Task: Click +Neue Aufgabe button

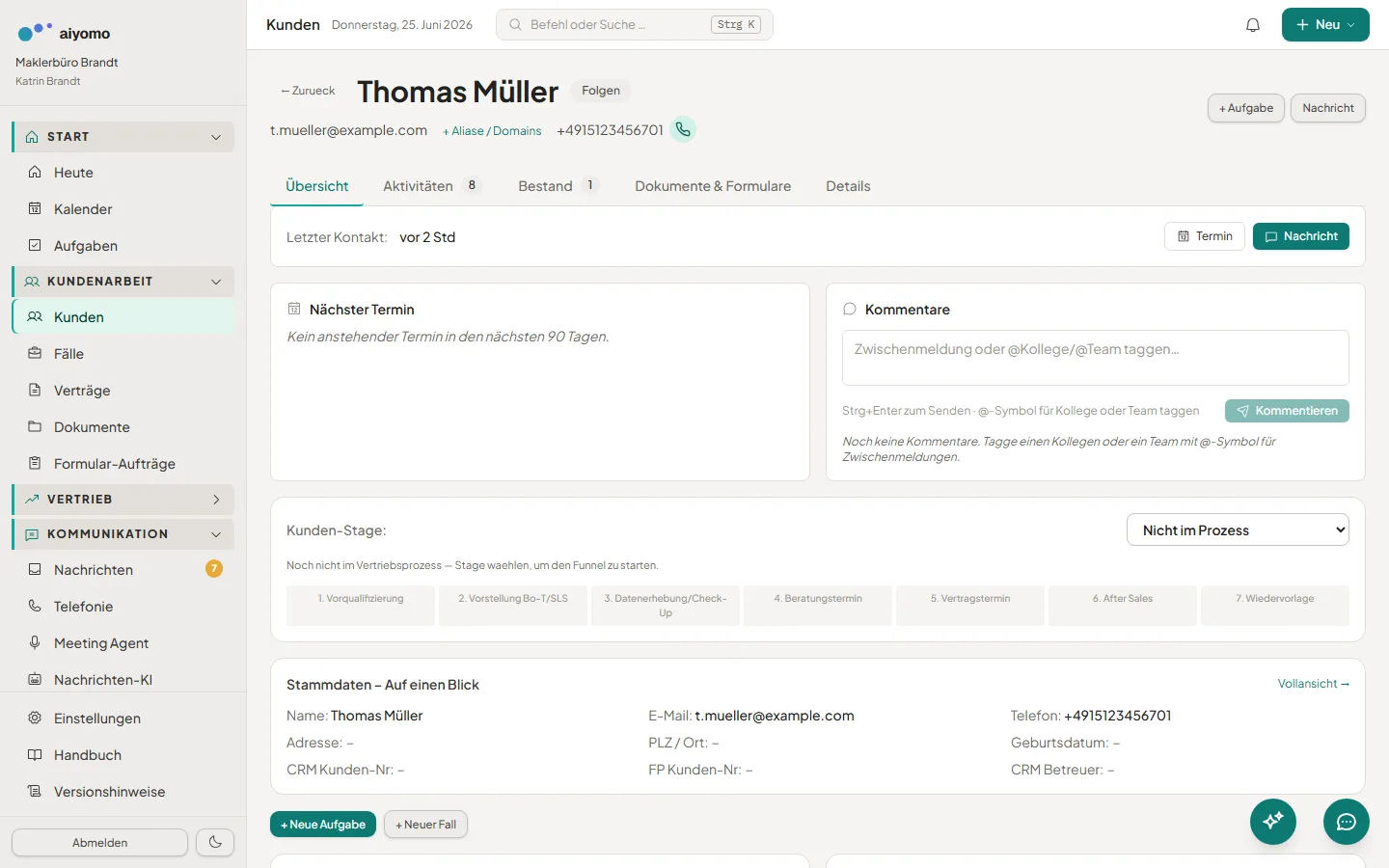Action: click(323, 825)
